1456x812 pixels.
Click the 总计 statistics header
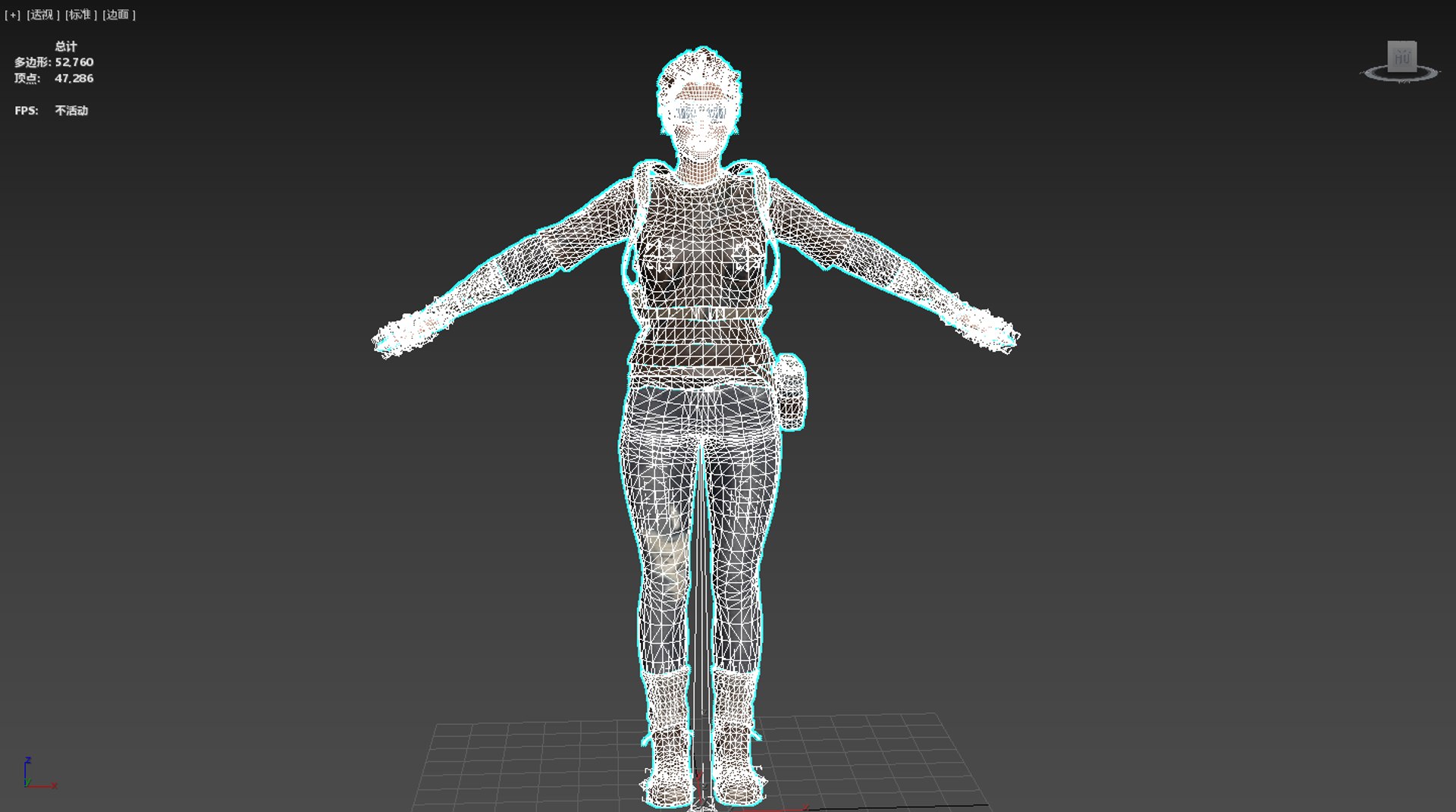(x=66, y=46)
